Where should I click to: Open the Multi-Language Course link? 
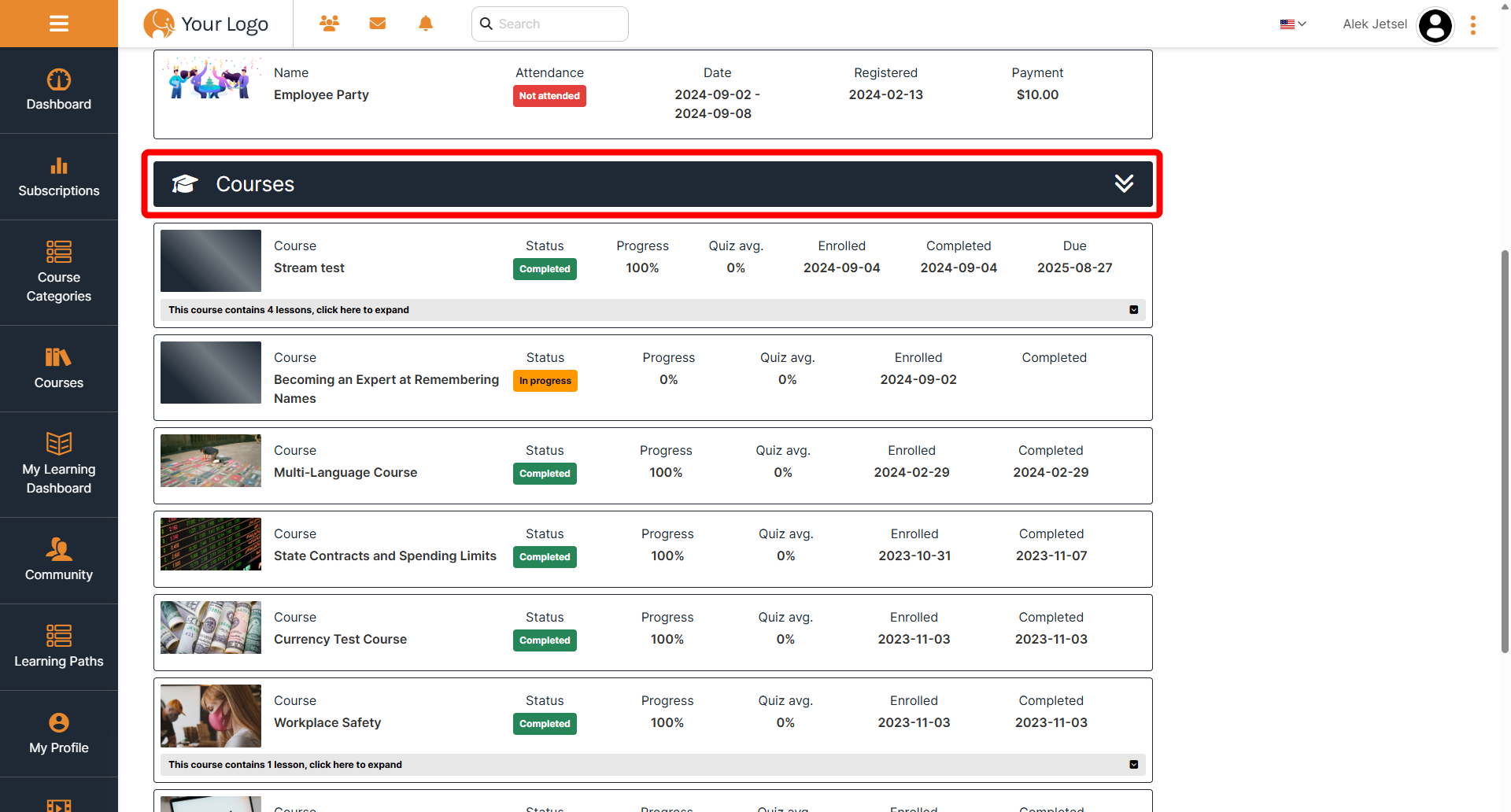pyautogui.click(x=345, y=473)
